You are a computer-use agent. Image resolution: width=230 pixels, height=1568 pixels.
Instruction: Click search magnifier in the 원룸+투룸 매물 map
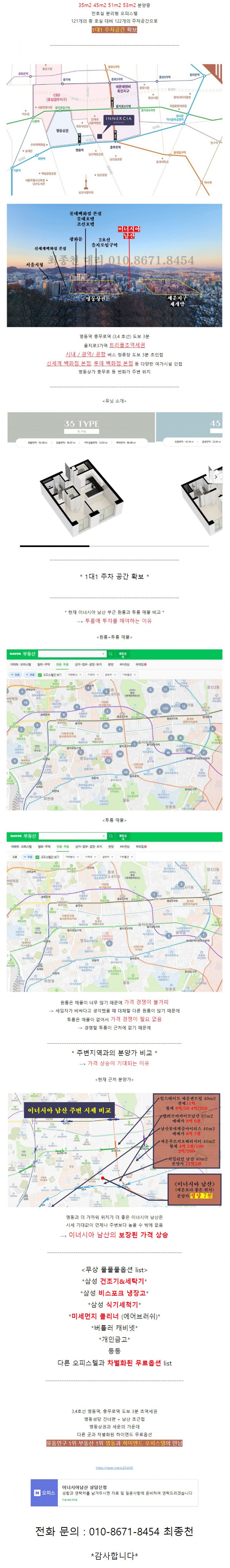click(x=110, y=654)
